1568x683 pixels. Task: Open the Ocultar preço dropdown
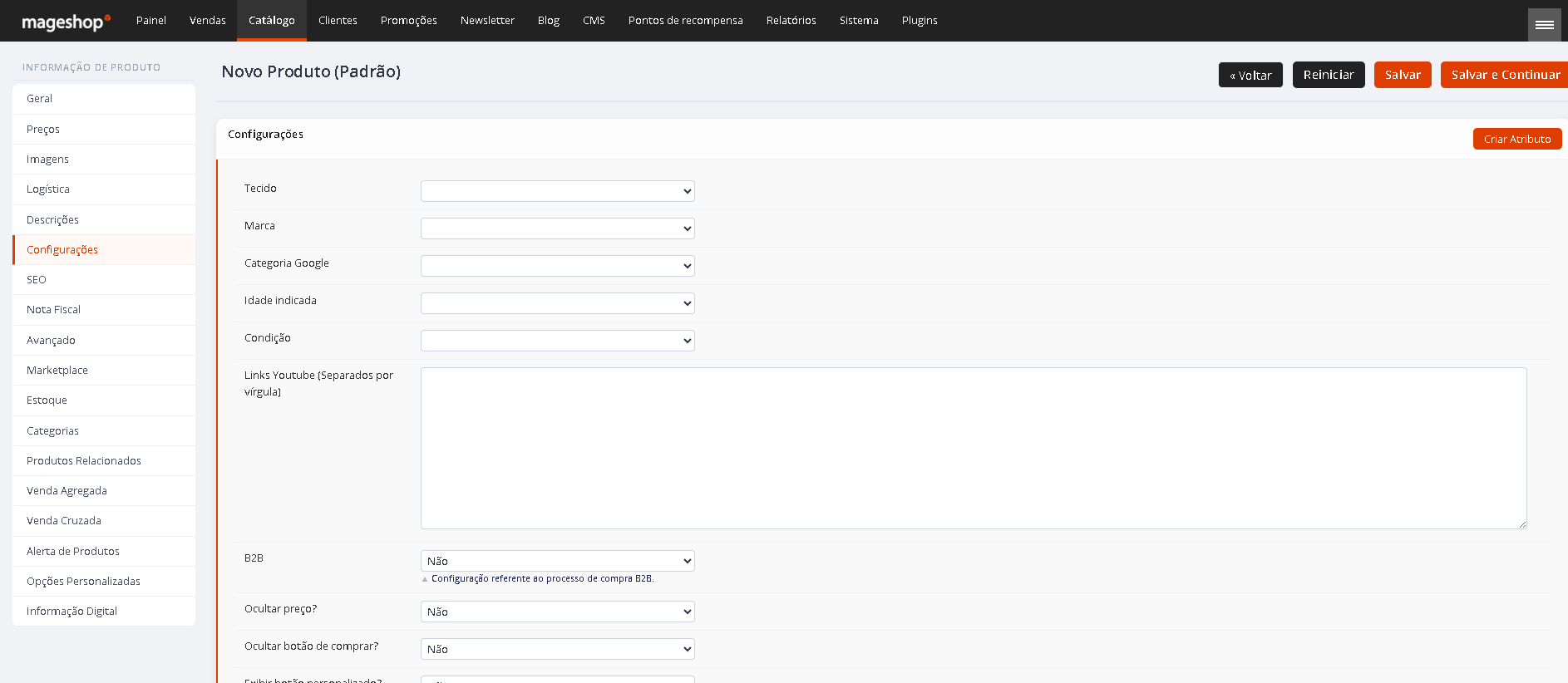click(558, 612)
